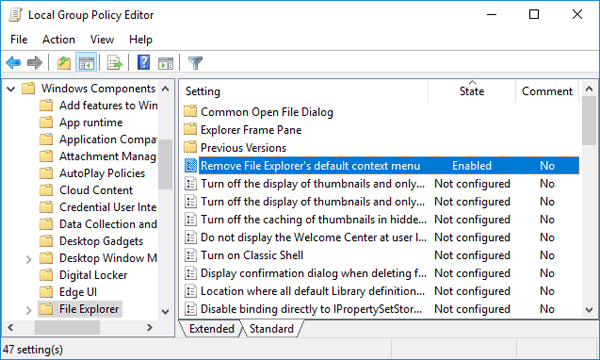Select Application Compa tree item
The height and width of the screenshot is (360, 600).
[x=108, y=139]
